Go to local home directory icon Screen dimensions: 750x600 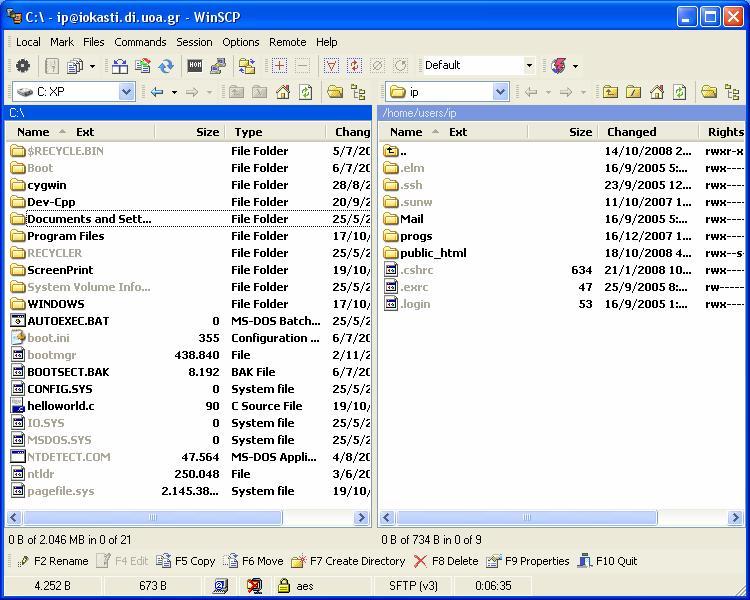[283, 91]
